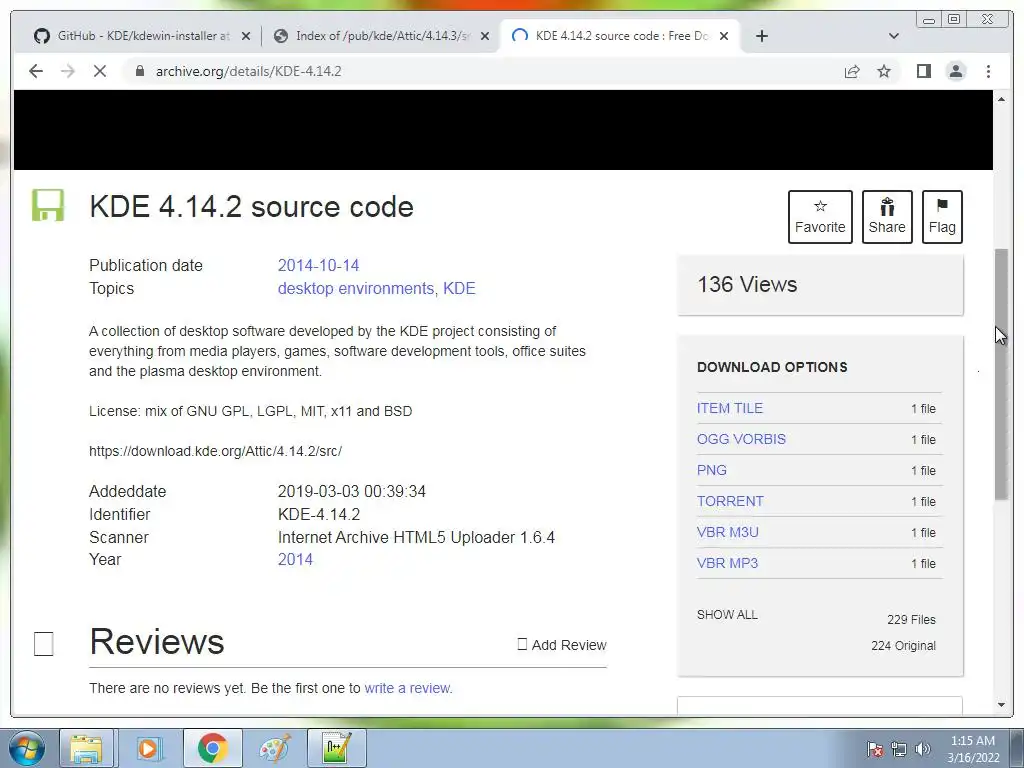Download the VBR M3U file
1024x768 pixels.
(x=728, y=532)
